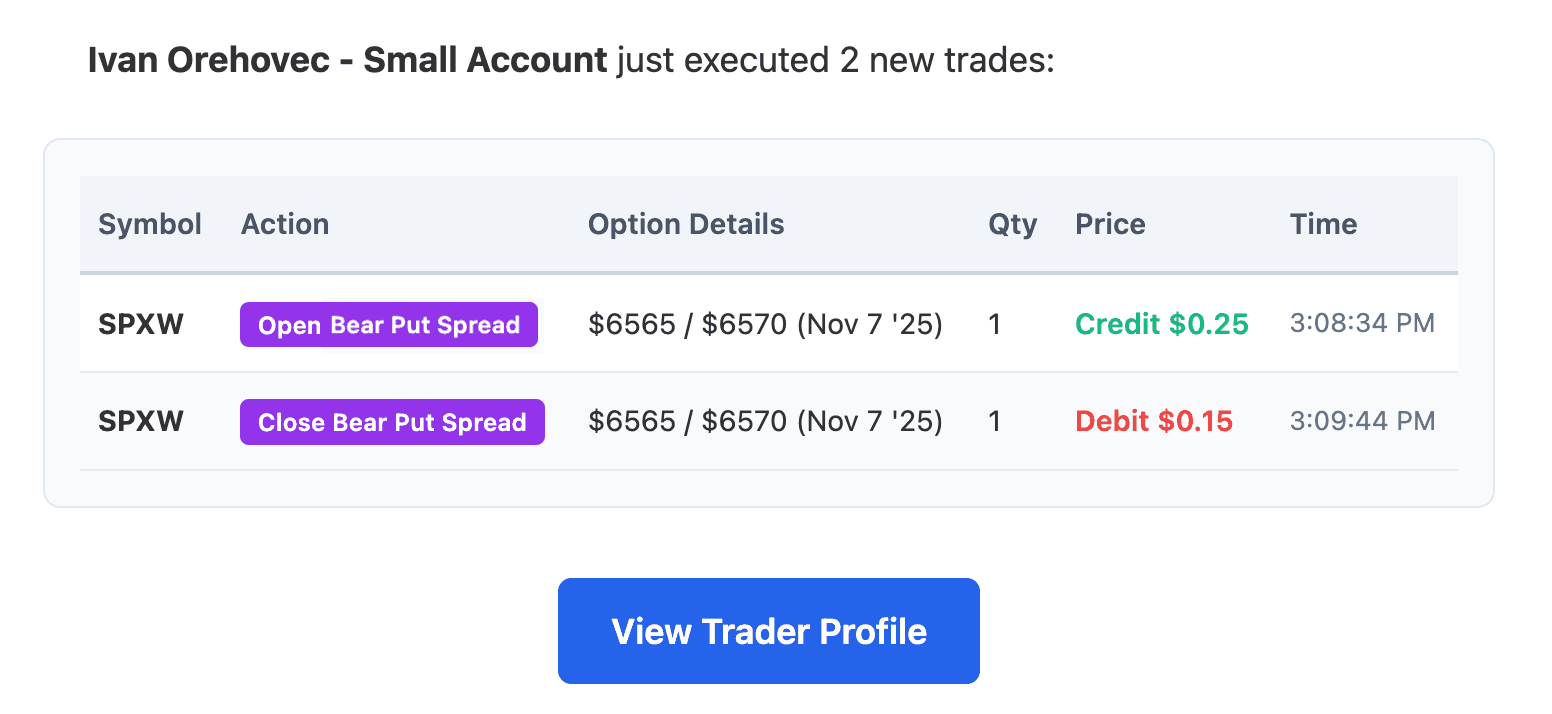Click the Qty column header
This screenshot has width=1552, height=714.
(1012, 224)
